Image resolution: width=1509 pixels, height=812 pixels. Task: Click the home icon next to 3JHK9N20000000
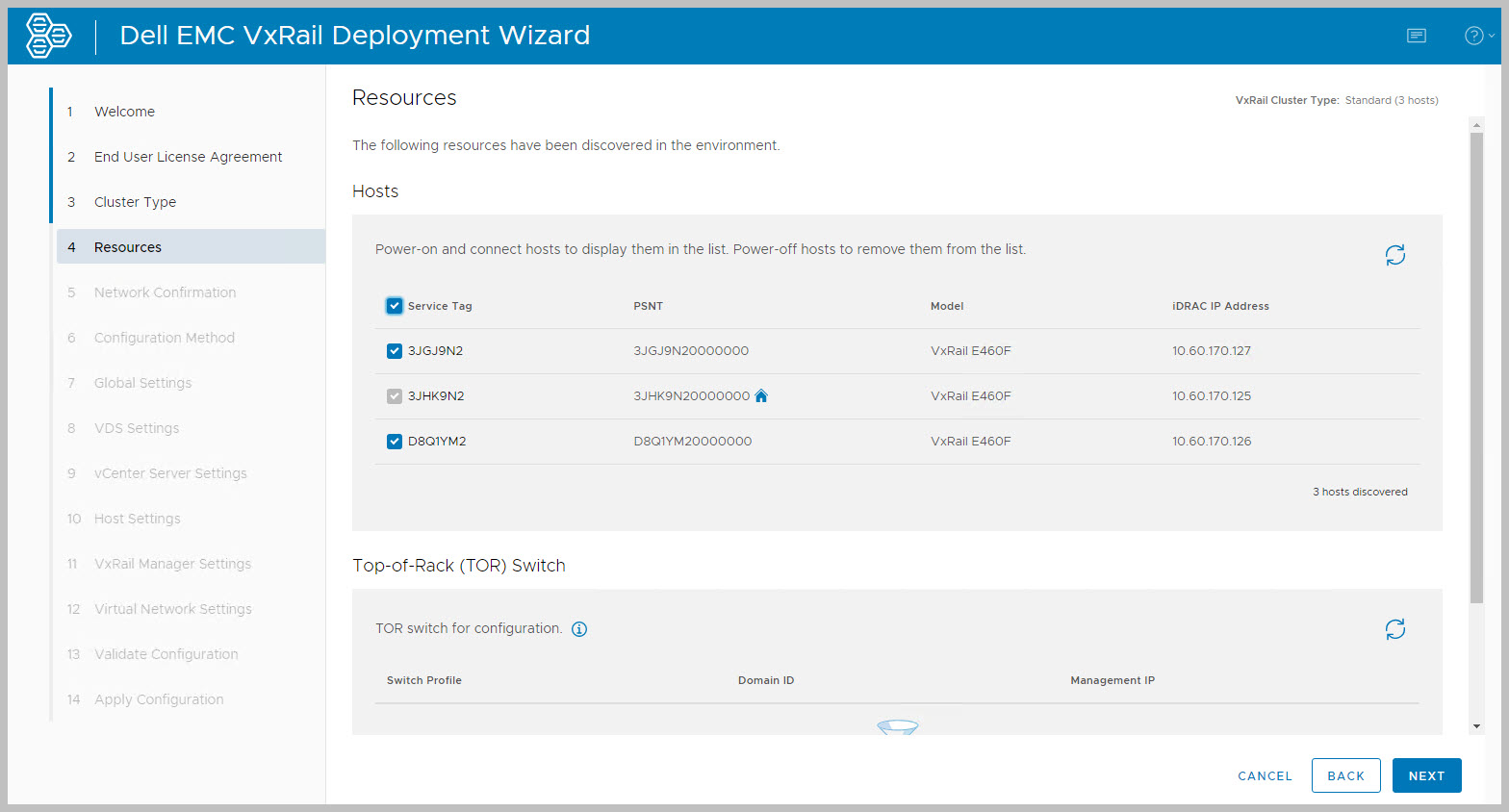tap(761, 396)
